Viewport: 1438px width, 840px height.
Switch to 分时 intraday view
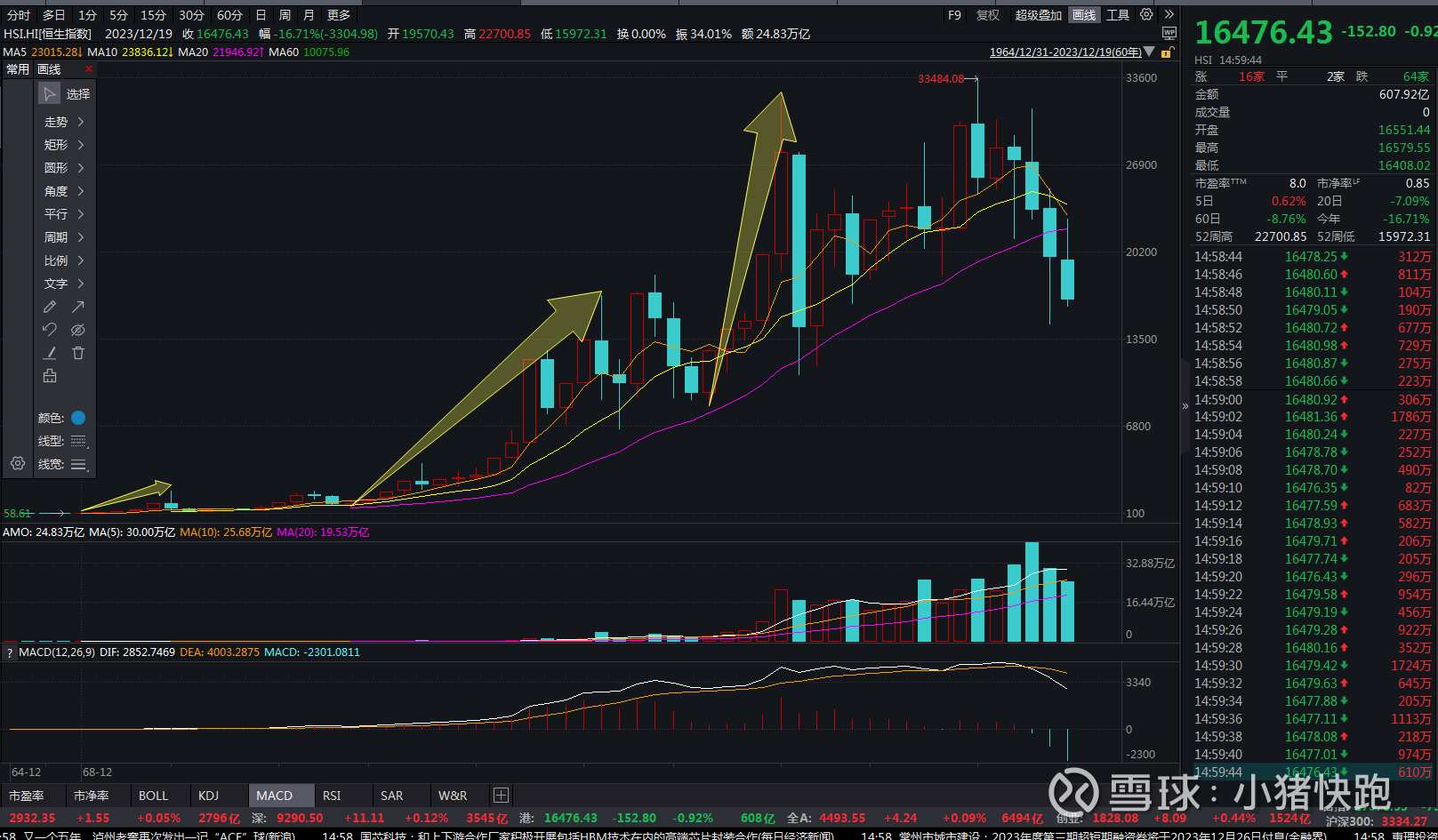pyautogui.click(x=19, y=15)
